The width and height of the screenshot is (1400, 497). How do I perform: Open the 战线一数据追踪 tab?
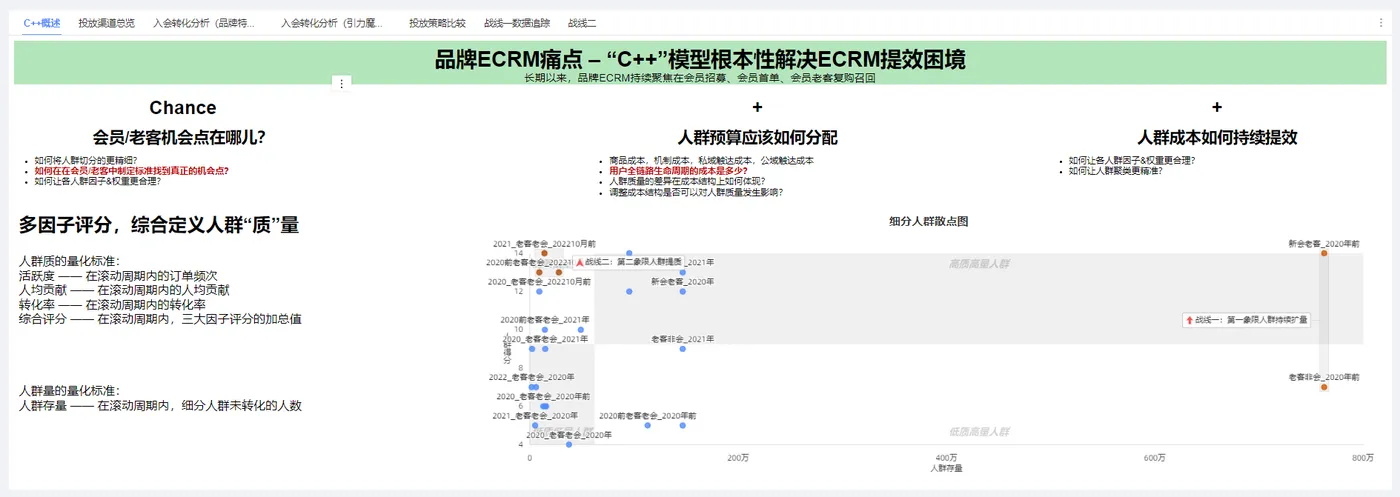tap(517, 22)
